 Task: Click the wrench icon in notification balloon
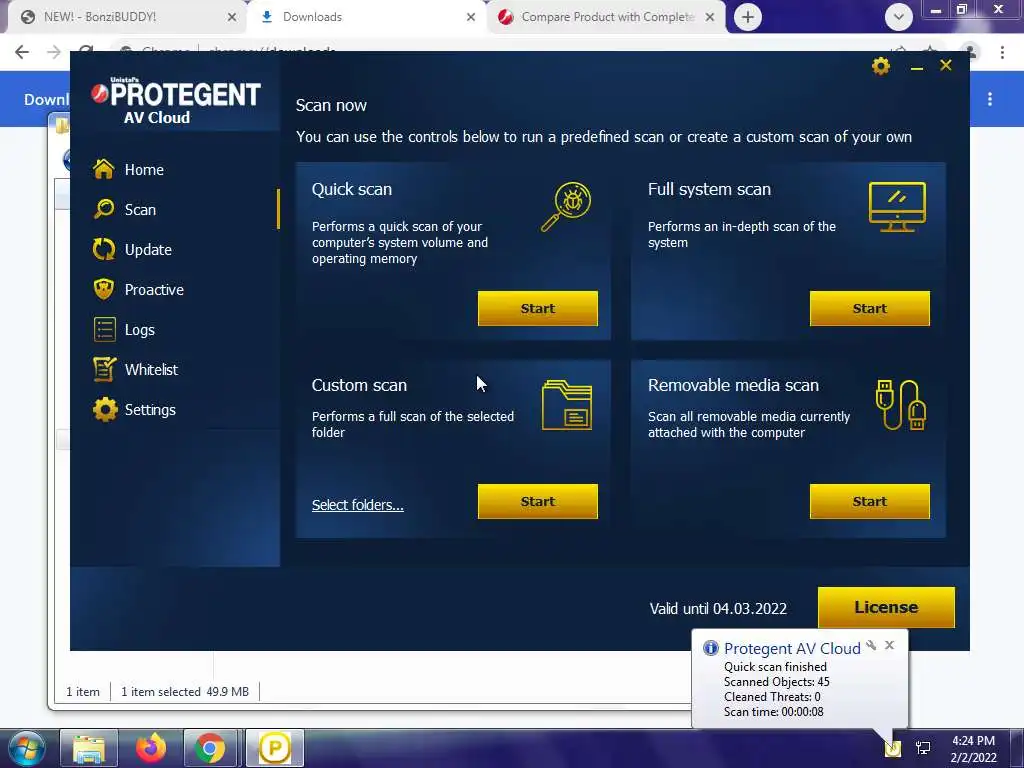point(871,645)
